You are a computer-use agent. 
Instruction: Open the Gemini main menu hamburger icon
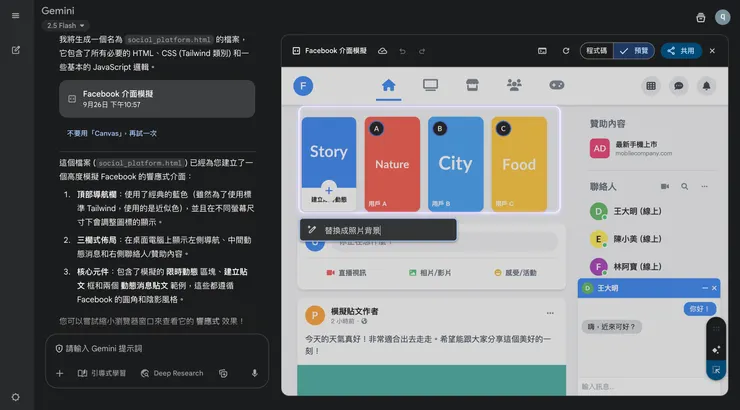16,16
